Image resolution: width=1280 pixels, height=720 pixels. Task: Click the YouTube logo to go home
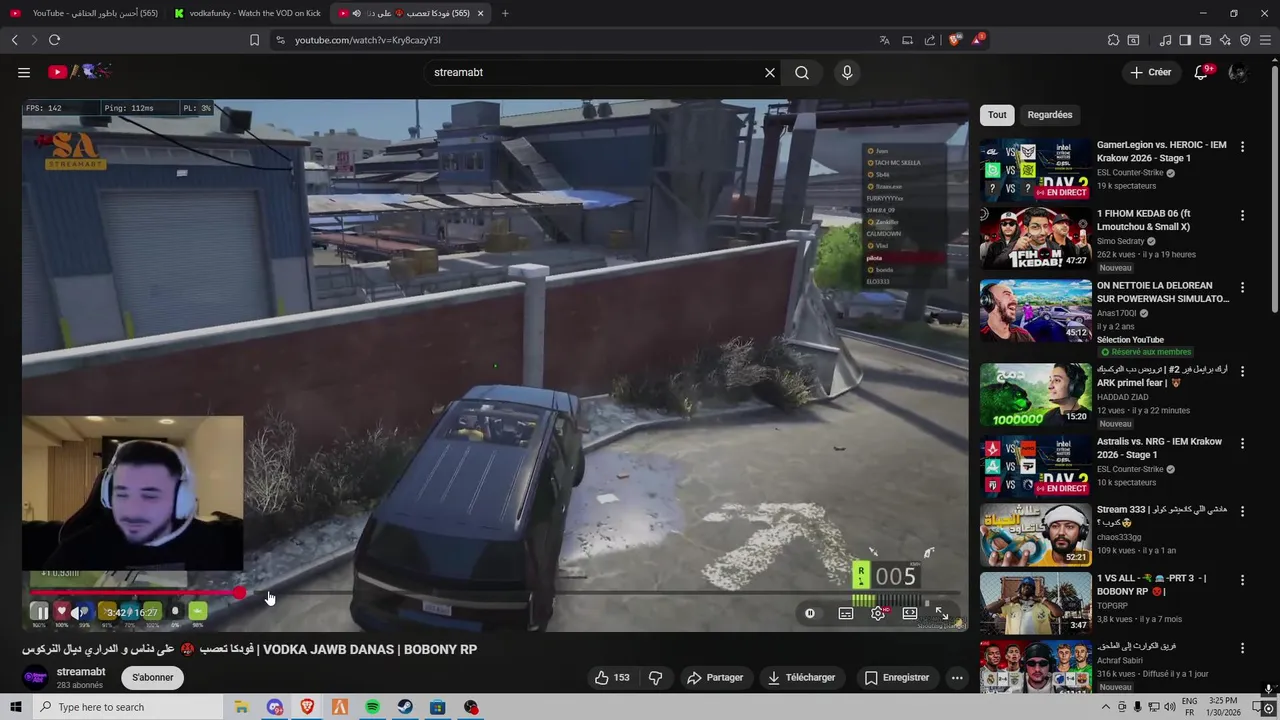point(79,72)
